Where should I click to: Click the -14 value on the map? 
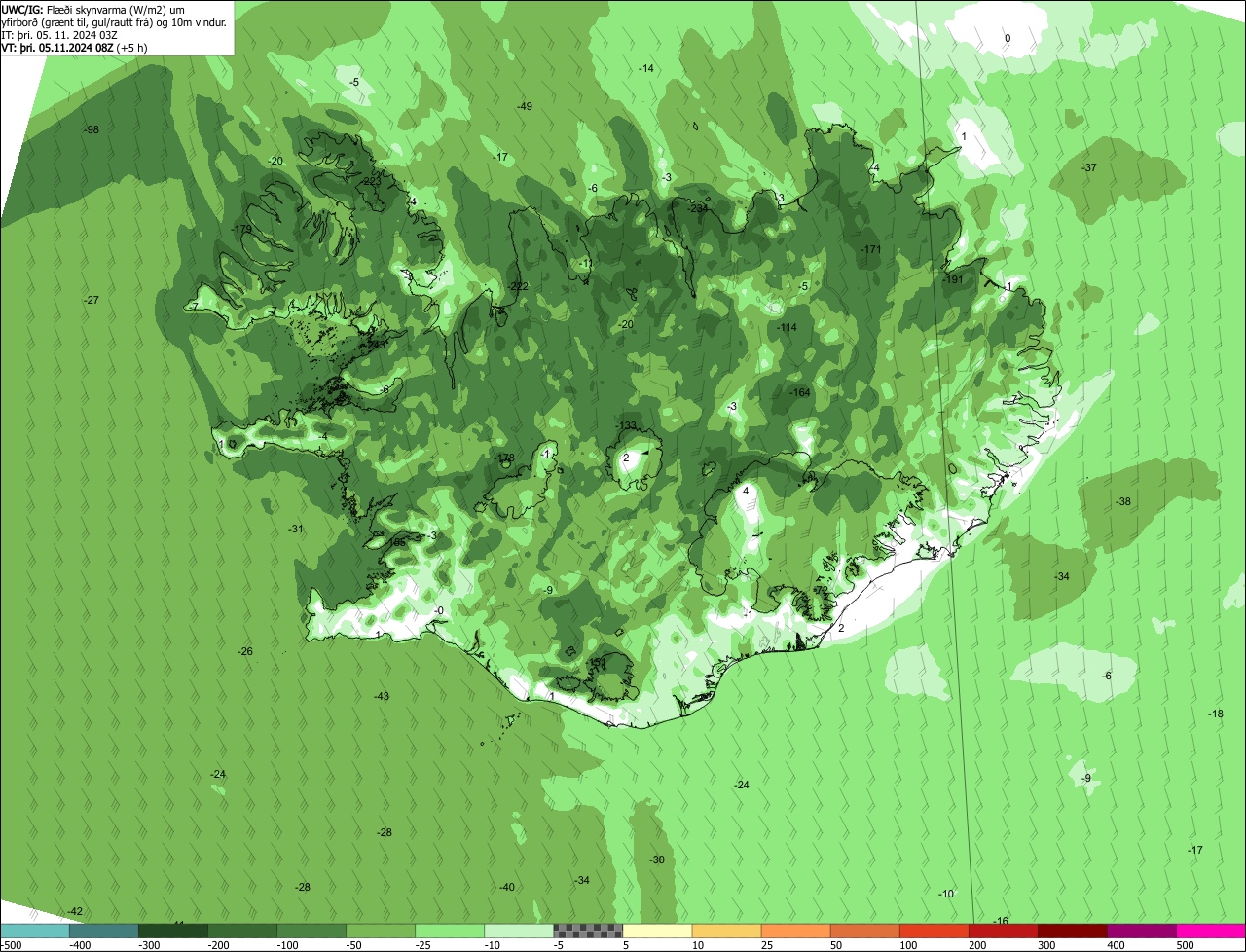645,68
